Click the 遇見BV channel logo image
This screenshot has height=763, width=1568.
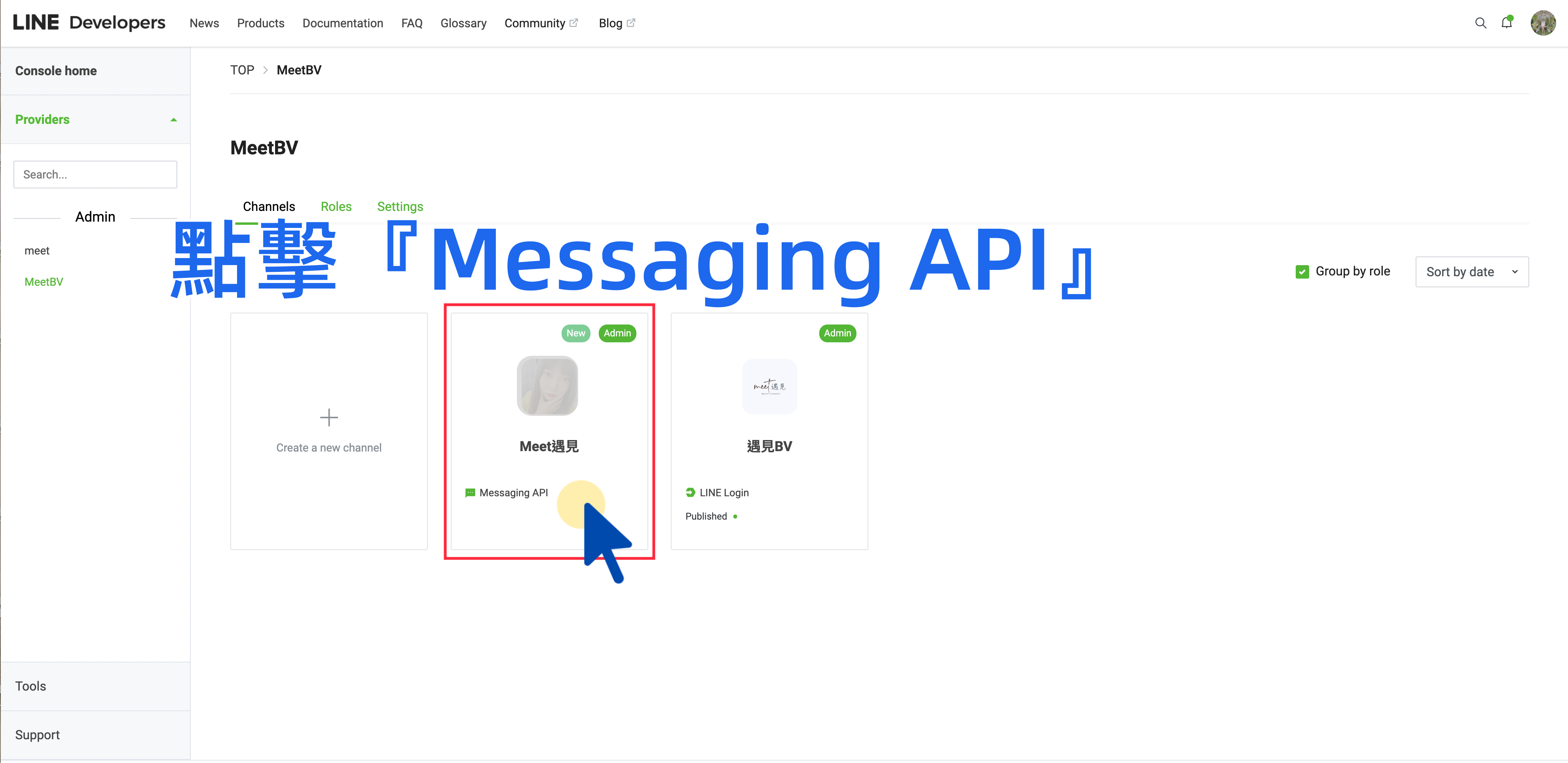pos(769,386)
